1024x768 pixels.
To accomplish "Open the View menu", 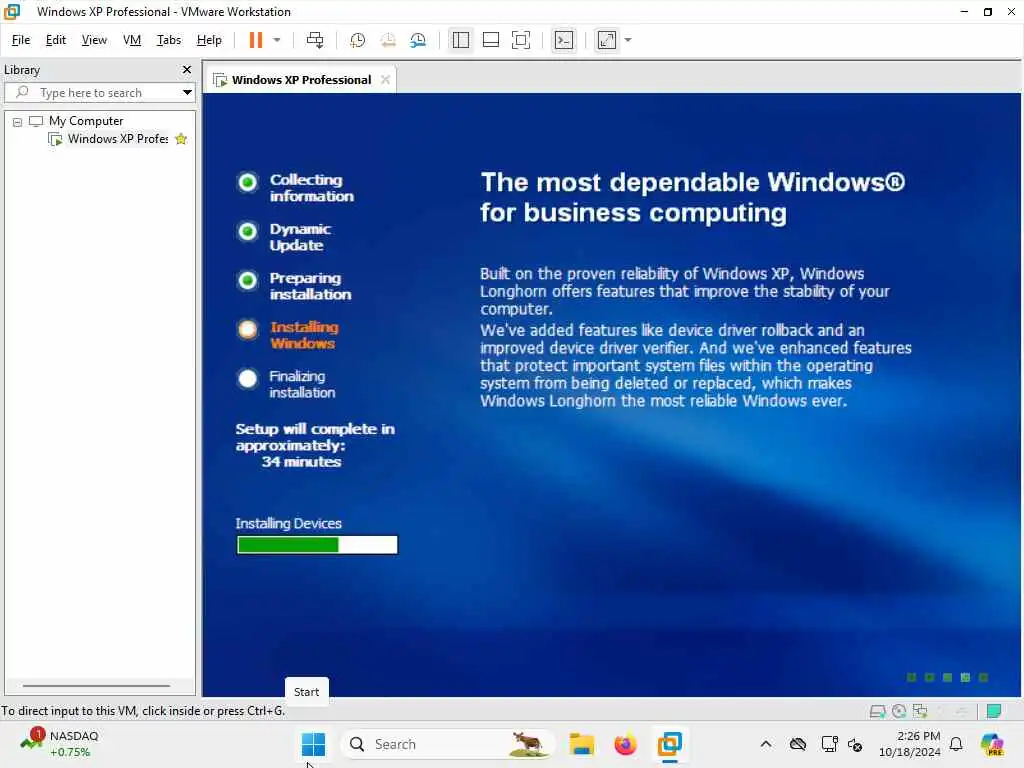I will coord(94,40).
